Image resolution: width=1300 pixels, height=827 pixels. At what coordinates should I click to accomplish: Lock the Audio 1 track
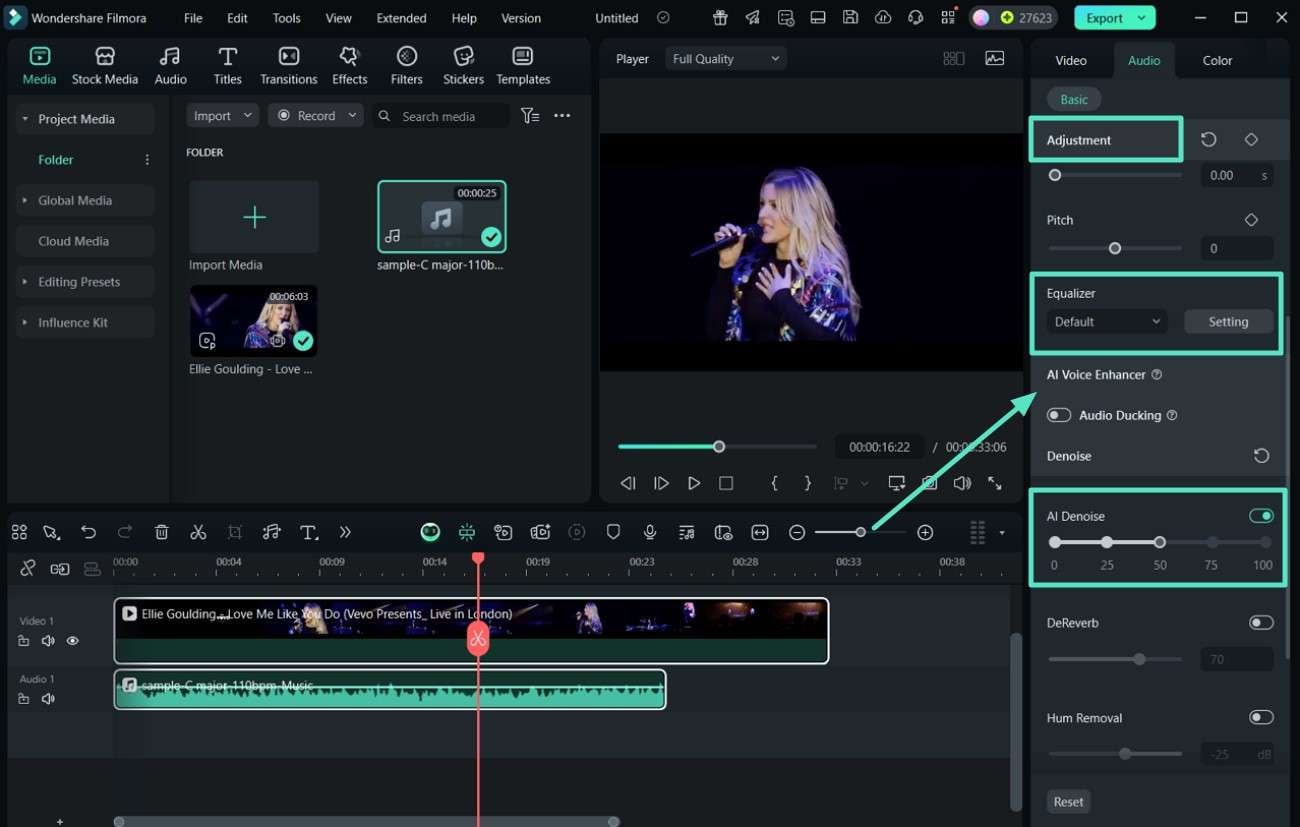[x=24, y=699]
